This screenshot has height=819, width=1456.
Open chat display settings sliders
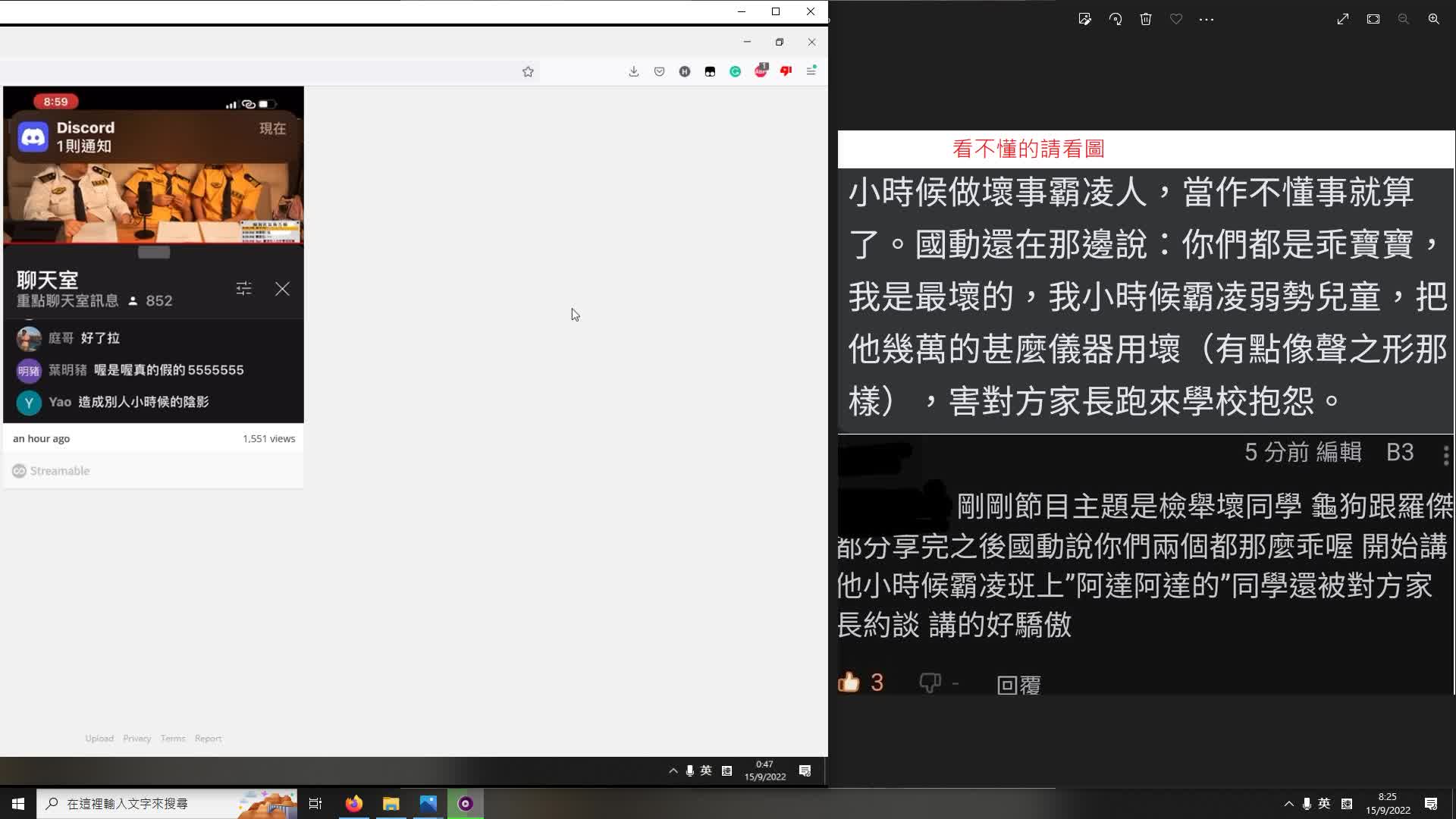tap(243, 288)
